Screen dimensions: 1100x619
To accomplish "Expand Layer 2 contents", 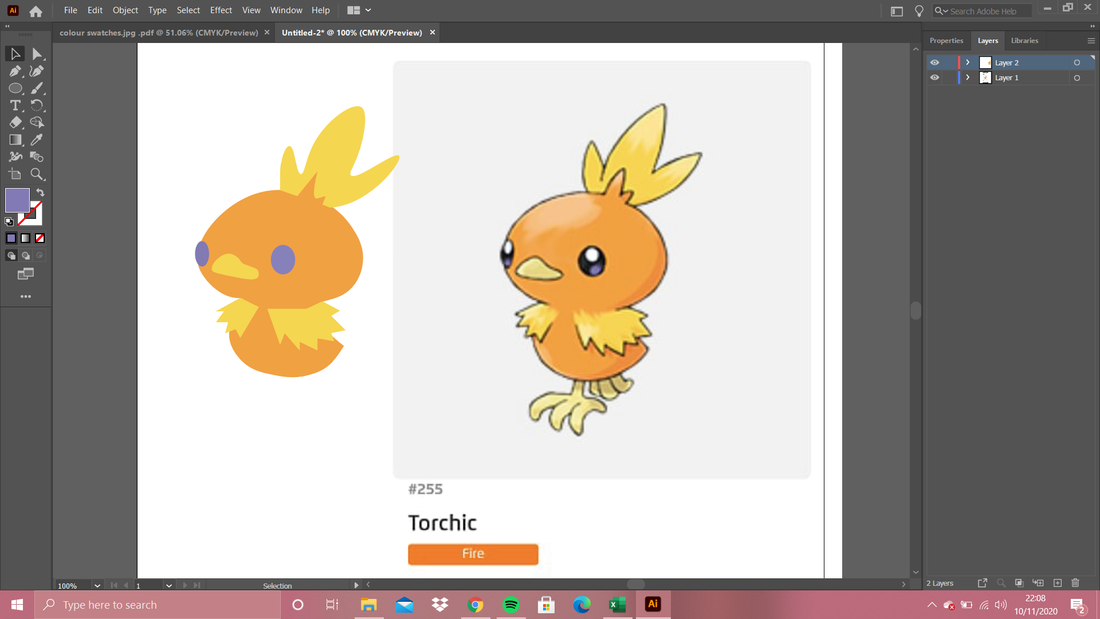I will point(967,62).
